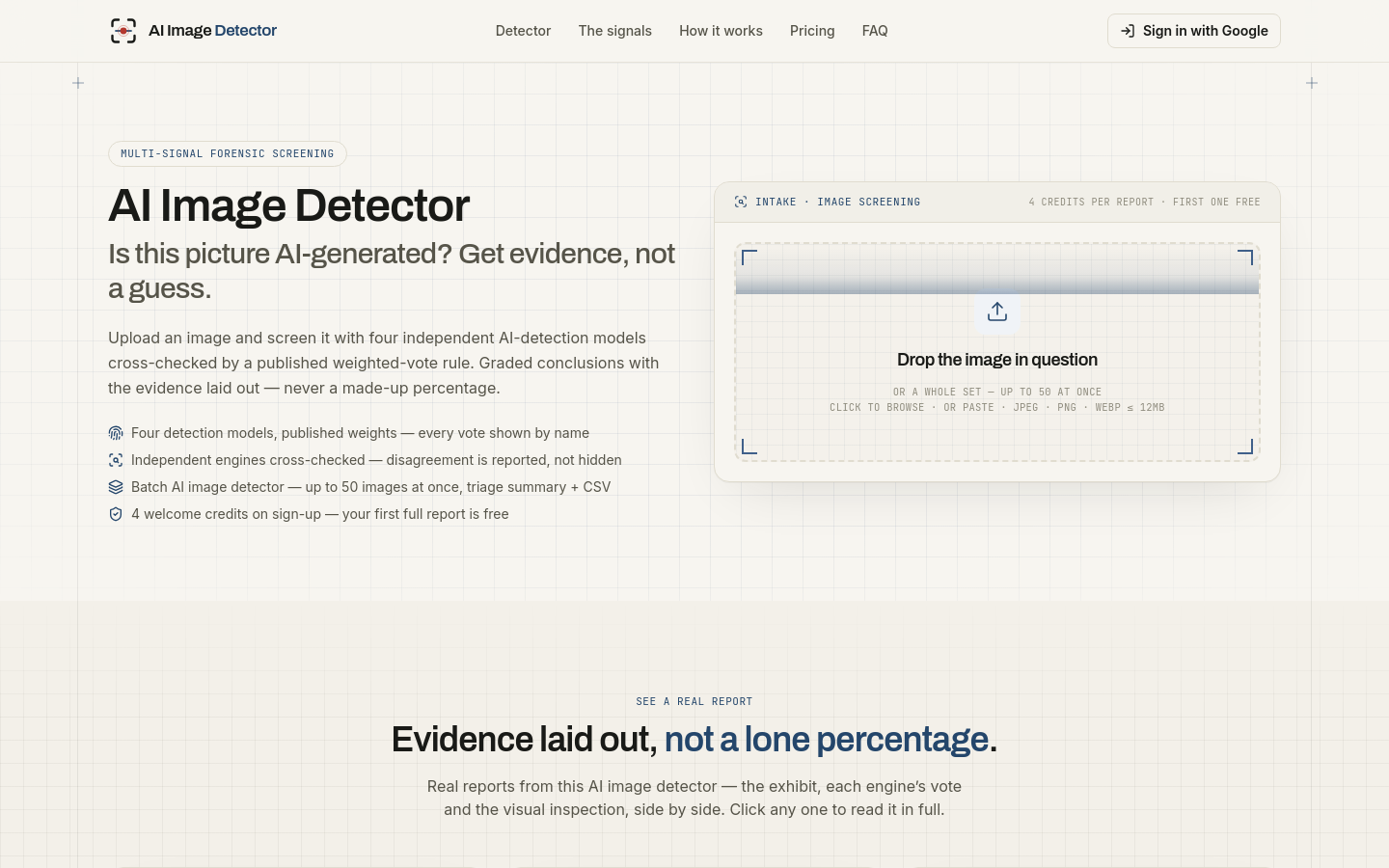The image size is (1389, 868).
Task: Click the intake scan icon in panel header
Action: click(x=741, y=202)
